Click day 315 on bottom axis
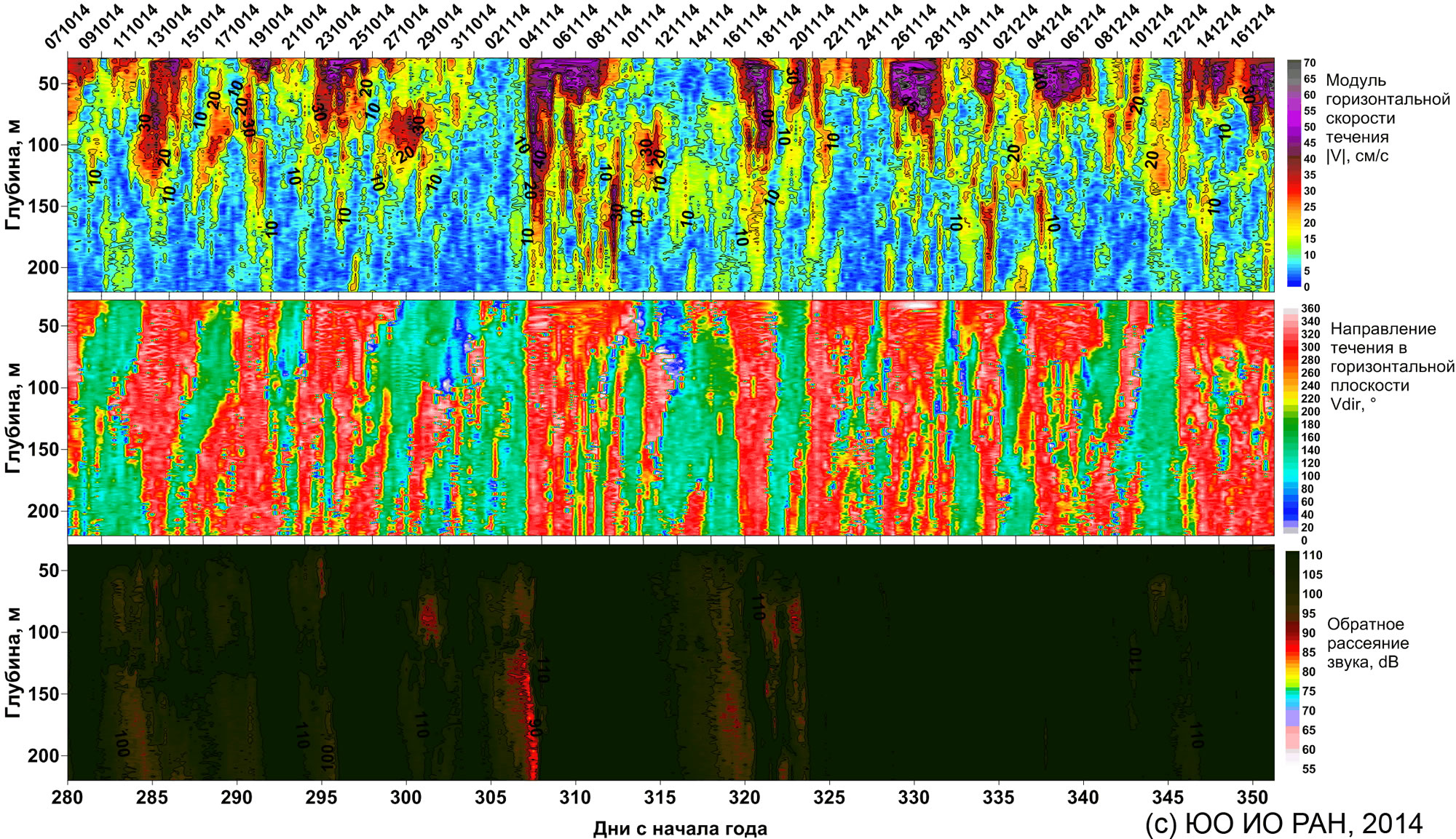 click(x=660, y=798)
